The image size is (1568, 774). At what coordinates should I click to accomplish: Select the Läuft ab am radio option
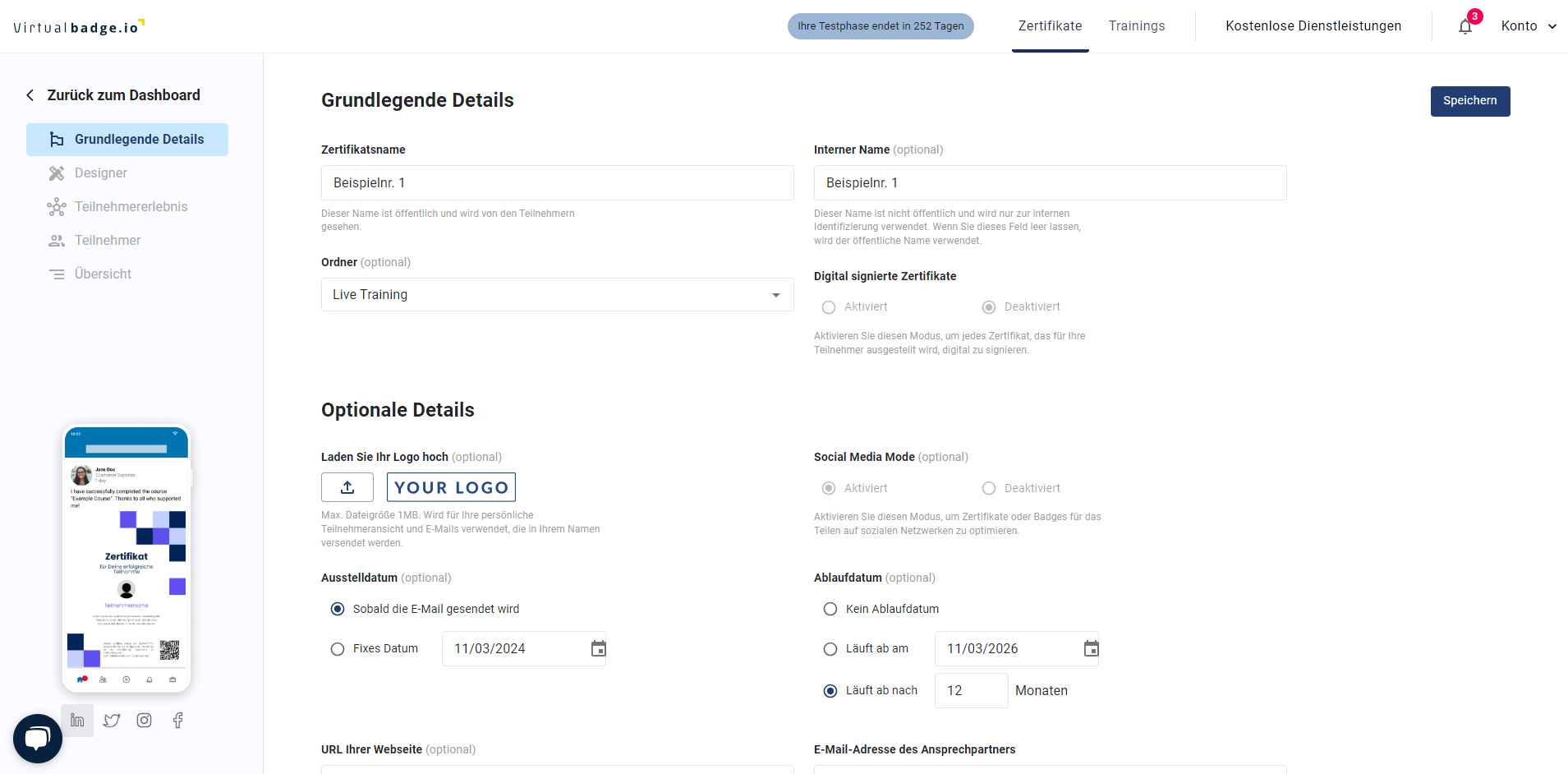point(830,649)
